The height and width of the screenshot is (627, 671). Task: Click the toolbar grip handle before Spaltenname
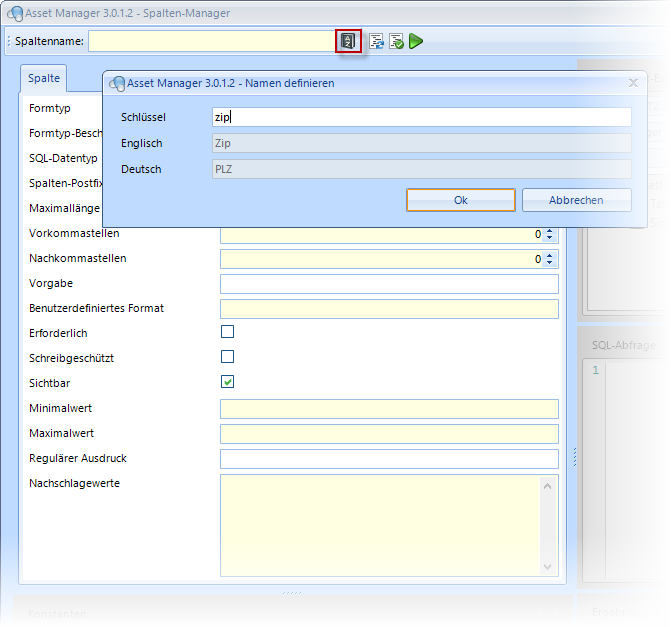tap(9, 41)
